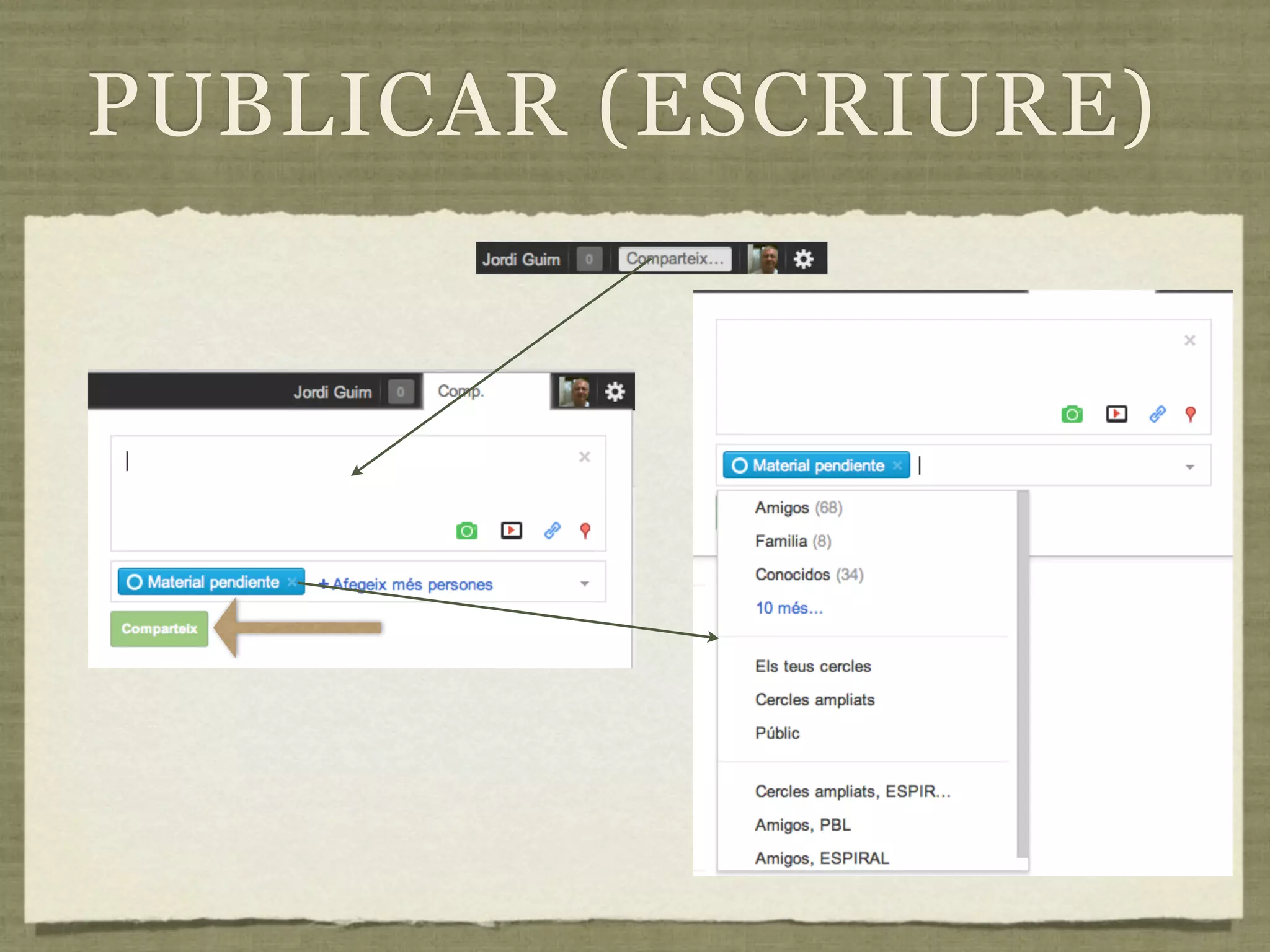Click Jordi Guim name in the left panel bar

332,392
